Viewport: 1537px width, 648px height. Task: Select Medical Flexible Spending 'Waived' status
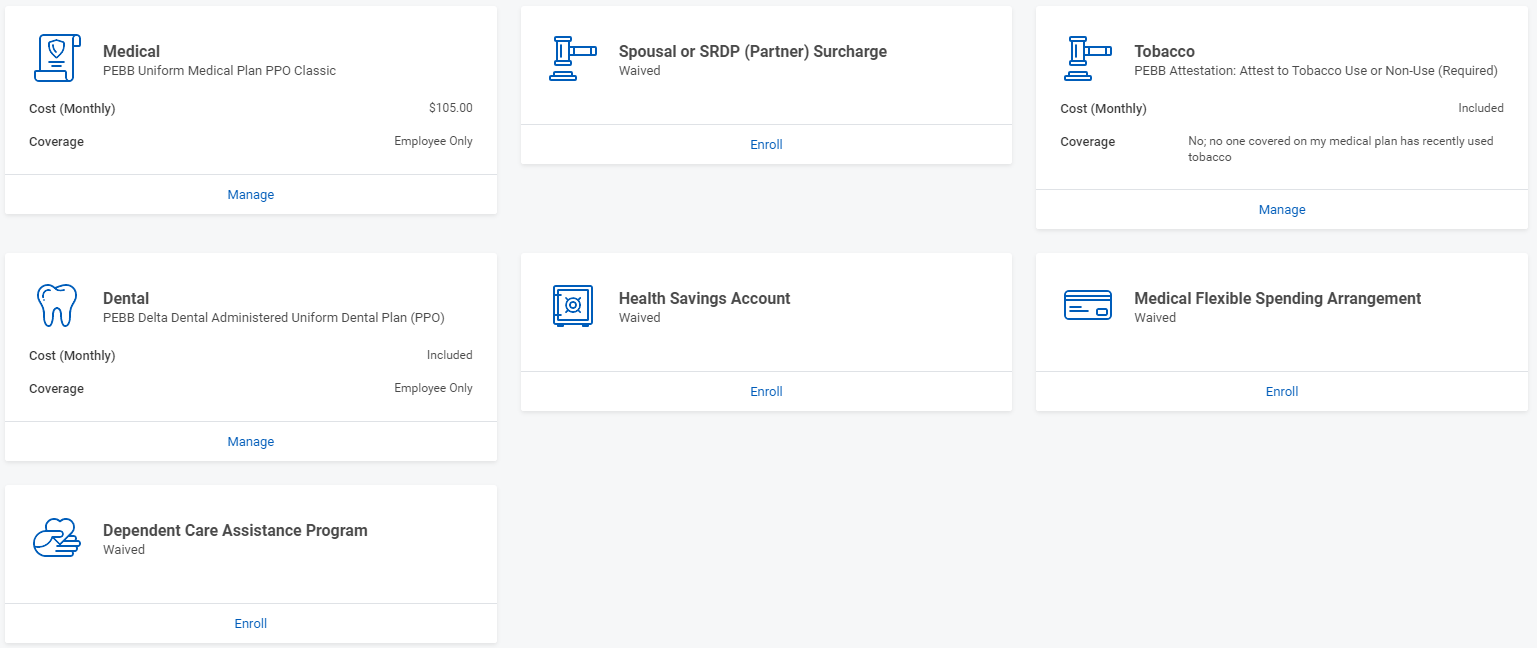click(x=1155, y=318)
